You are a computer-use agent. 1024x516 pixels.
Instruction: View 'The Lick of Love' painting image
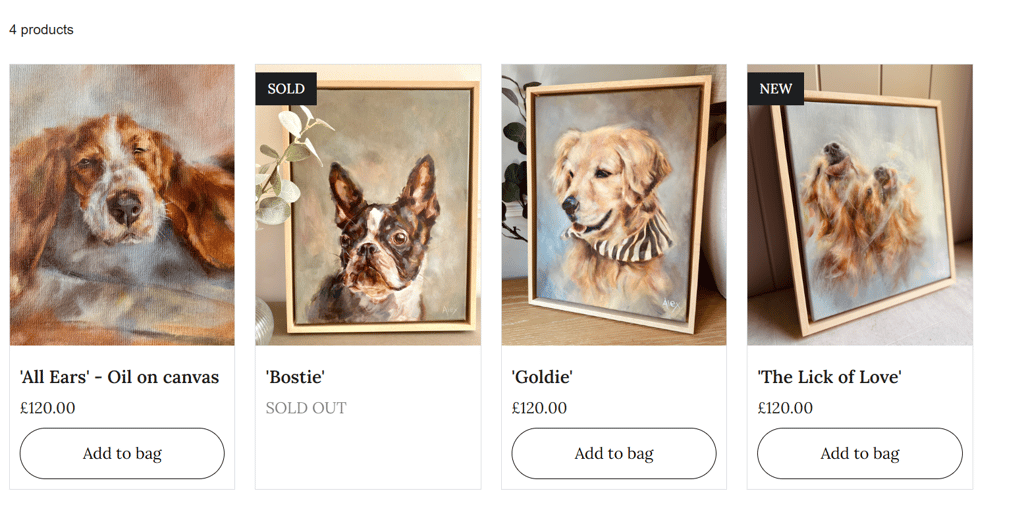pos(860,204)
